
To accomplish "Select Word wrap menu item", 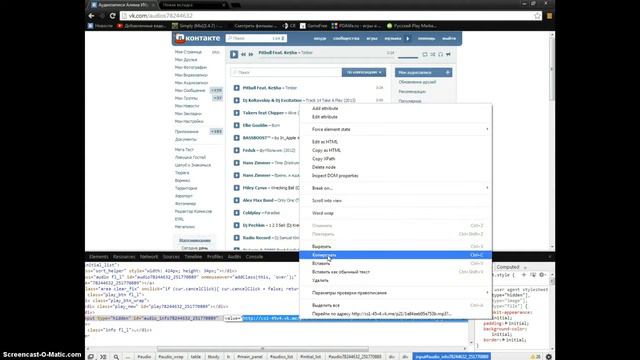I will [x=395, y=213].
